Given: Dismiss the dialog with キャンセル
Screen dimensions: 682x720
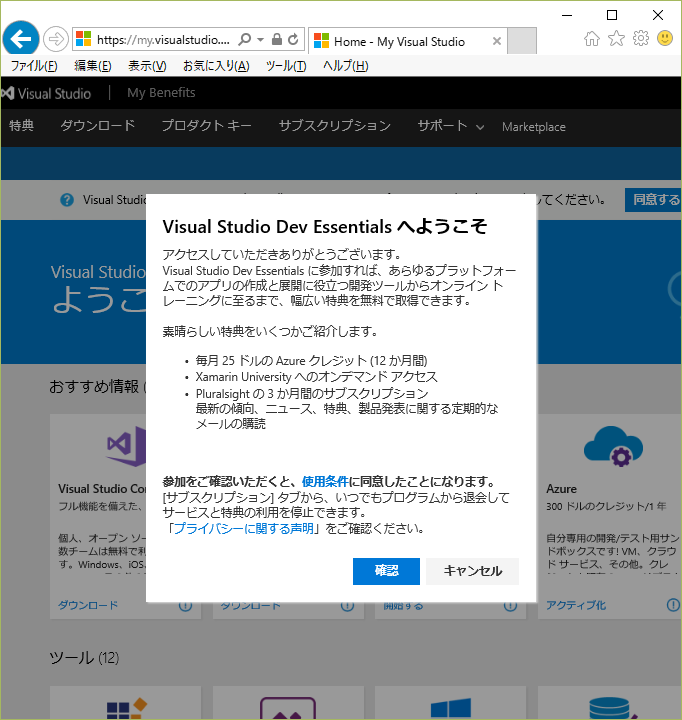Looking at the screenshot, I should 473,571.
